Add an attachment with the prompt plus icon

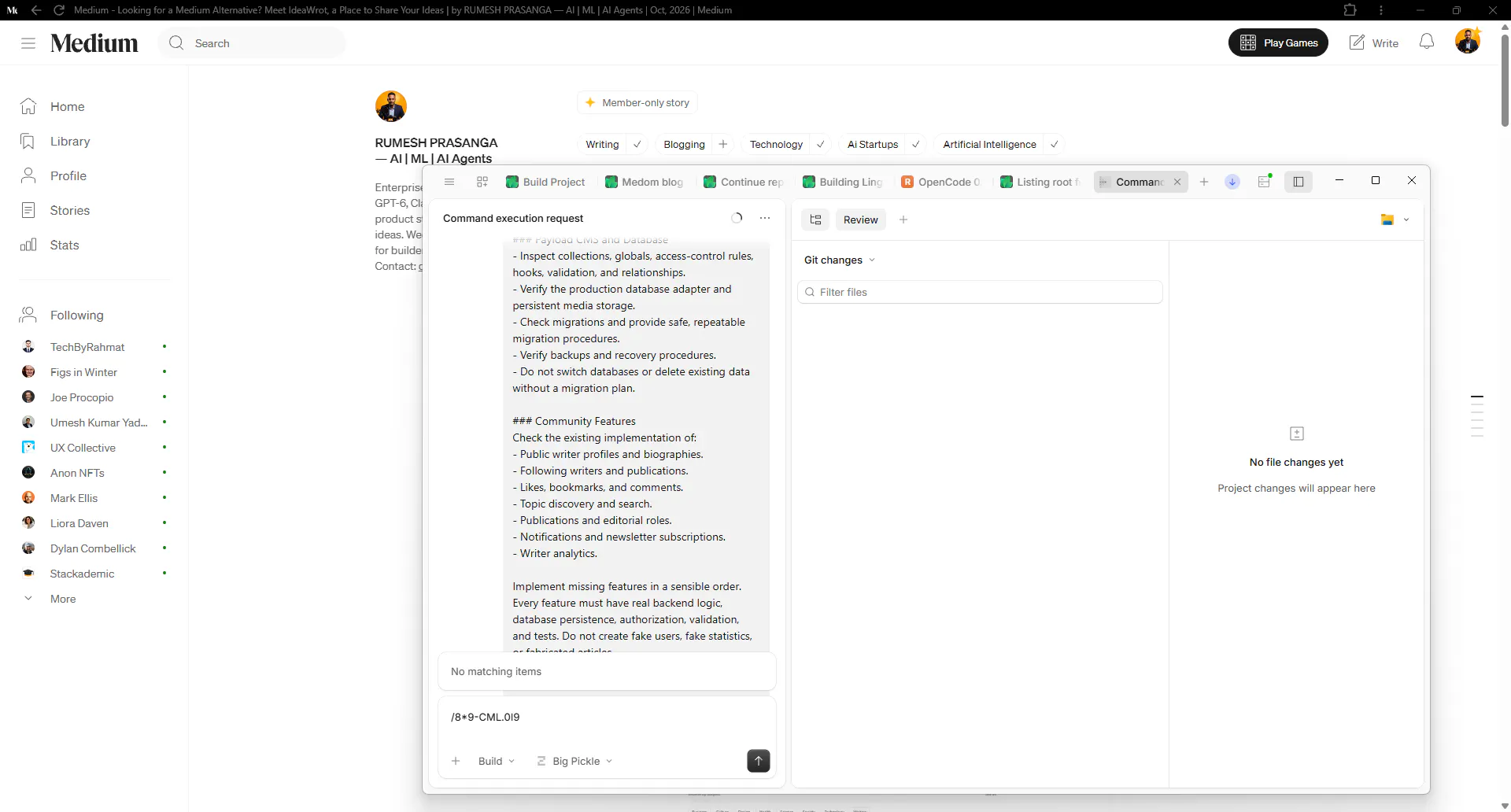456,761
